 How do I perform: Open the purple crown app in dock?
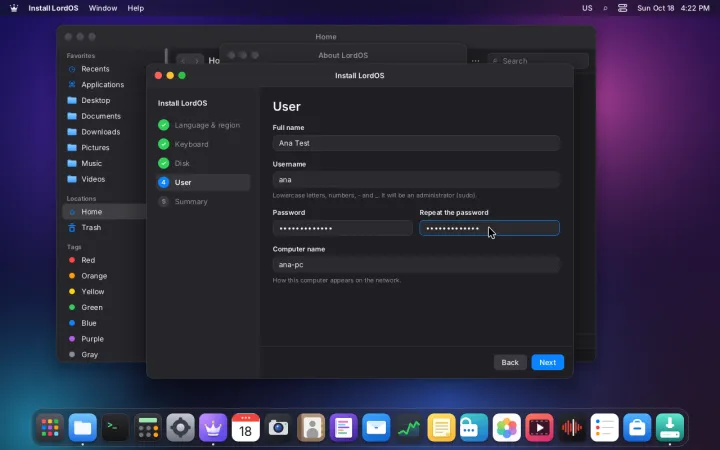pos(213,428)
